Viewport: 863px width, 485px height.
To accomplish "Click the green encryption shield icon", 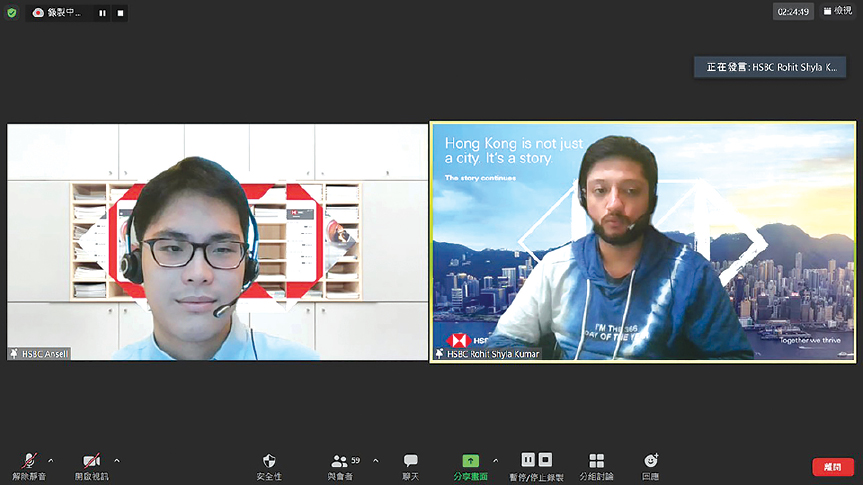I will coord(12,13).
